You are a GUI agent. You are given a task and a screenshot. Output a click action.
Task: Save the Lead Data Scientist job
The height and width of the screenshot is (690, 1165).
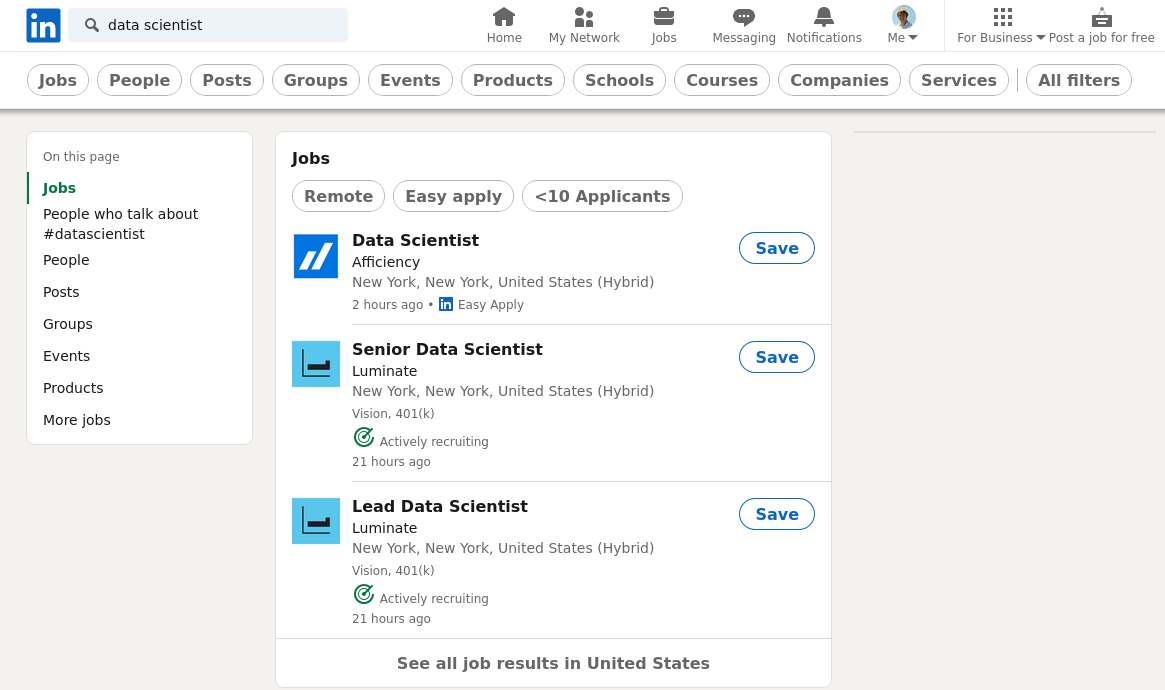(776, 514)
